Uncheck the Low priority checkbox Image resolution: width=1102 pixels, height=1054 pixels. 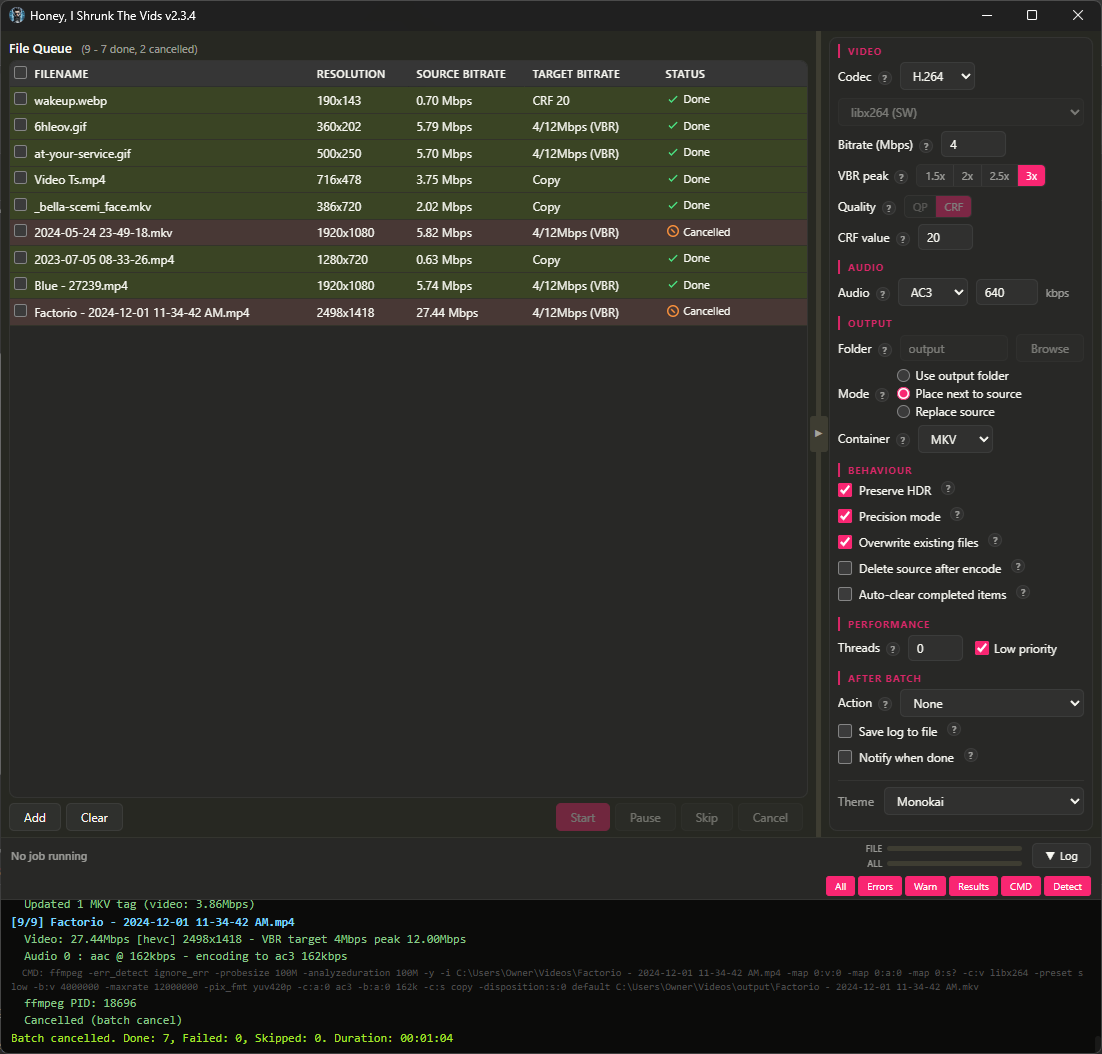[x=982, y=648]
